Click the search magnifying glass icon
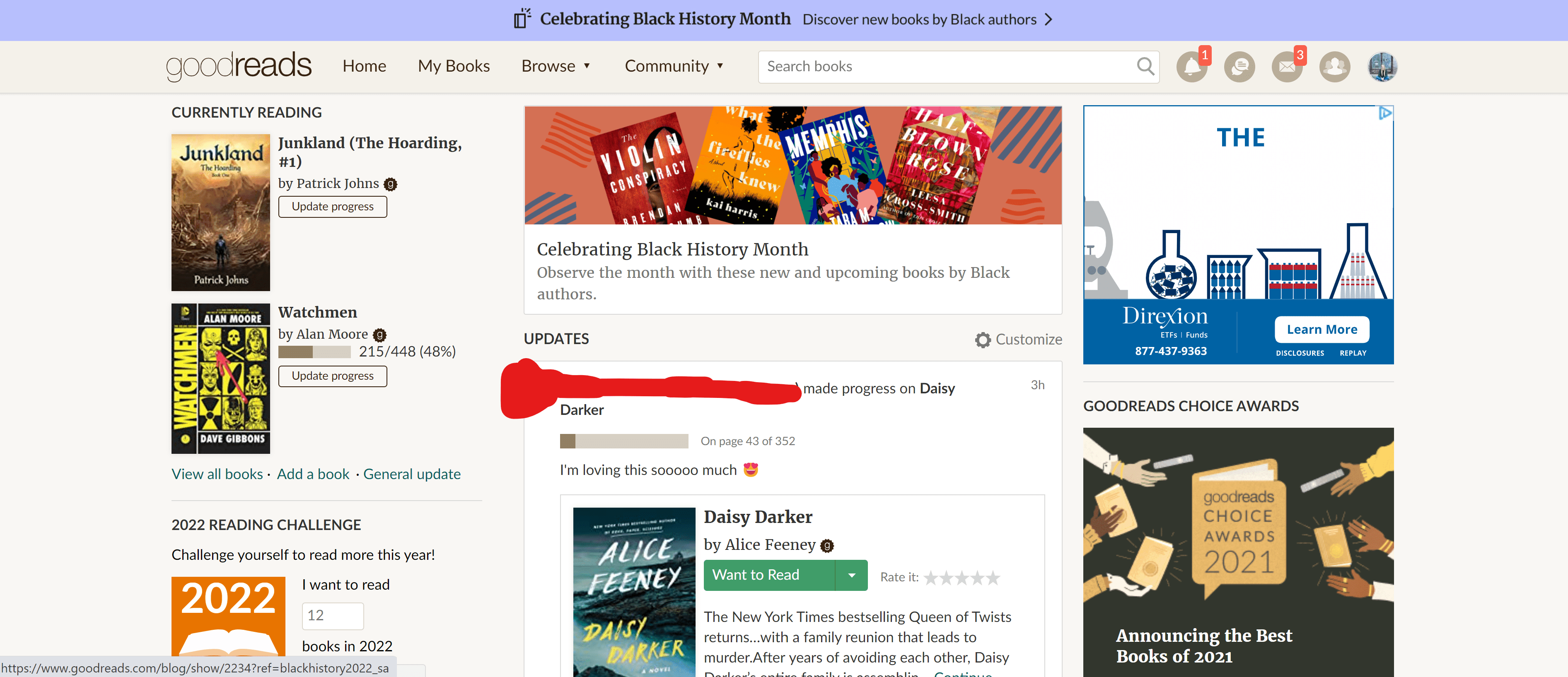The image size is (1568, 677). [x=1145, y=66]
